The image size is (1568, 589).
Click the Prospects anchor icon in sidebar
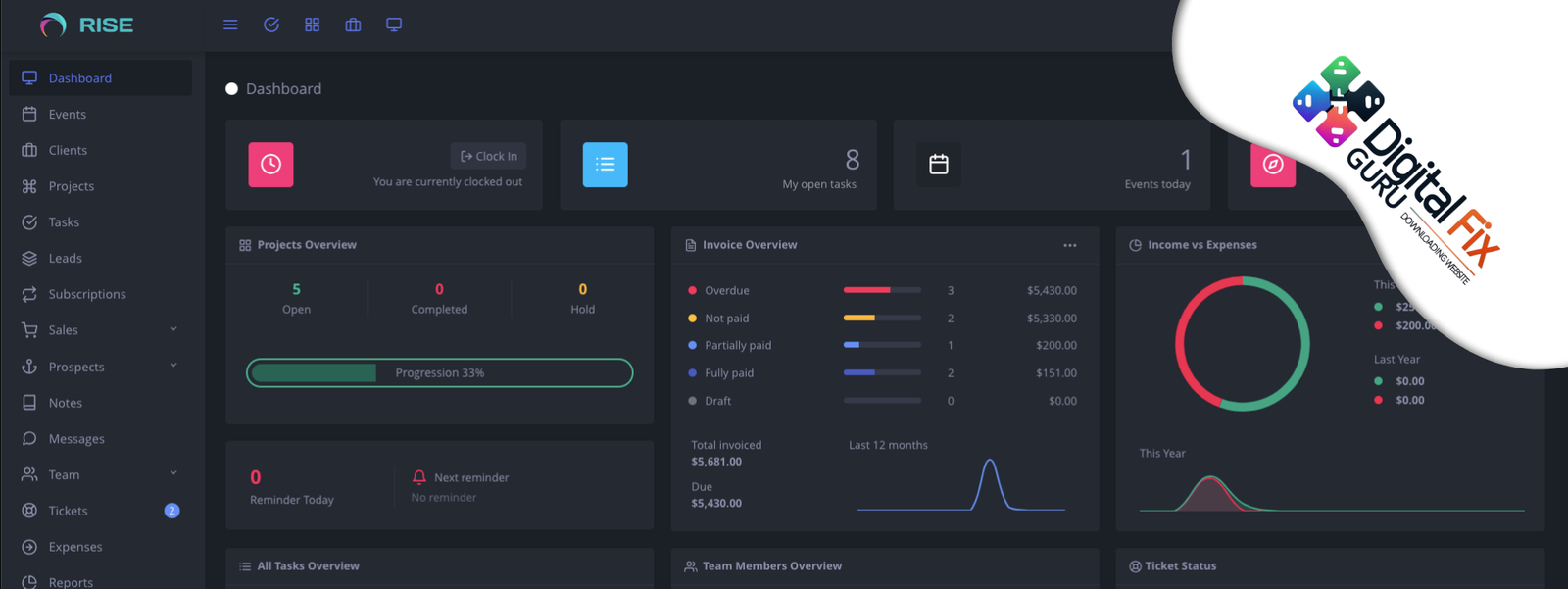pos(29,367)
